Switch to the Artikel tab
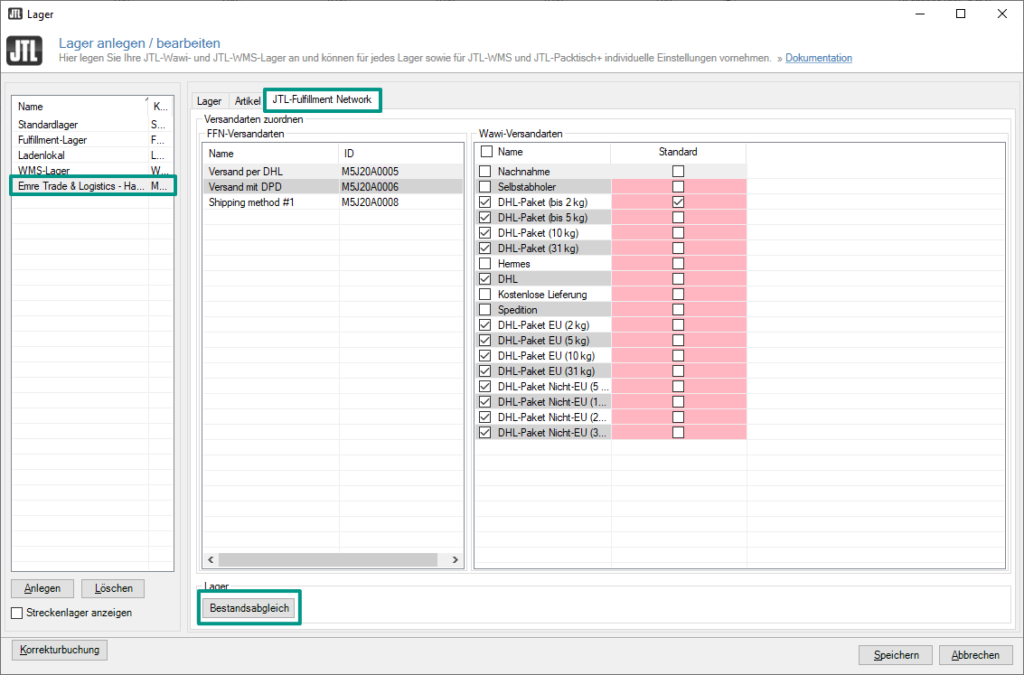The height and width of the screenshot is (675, 1024). pyautogui.click(x=247, y=101)
